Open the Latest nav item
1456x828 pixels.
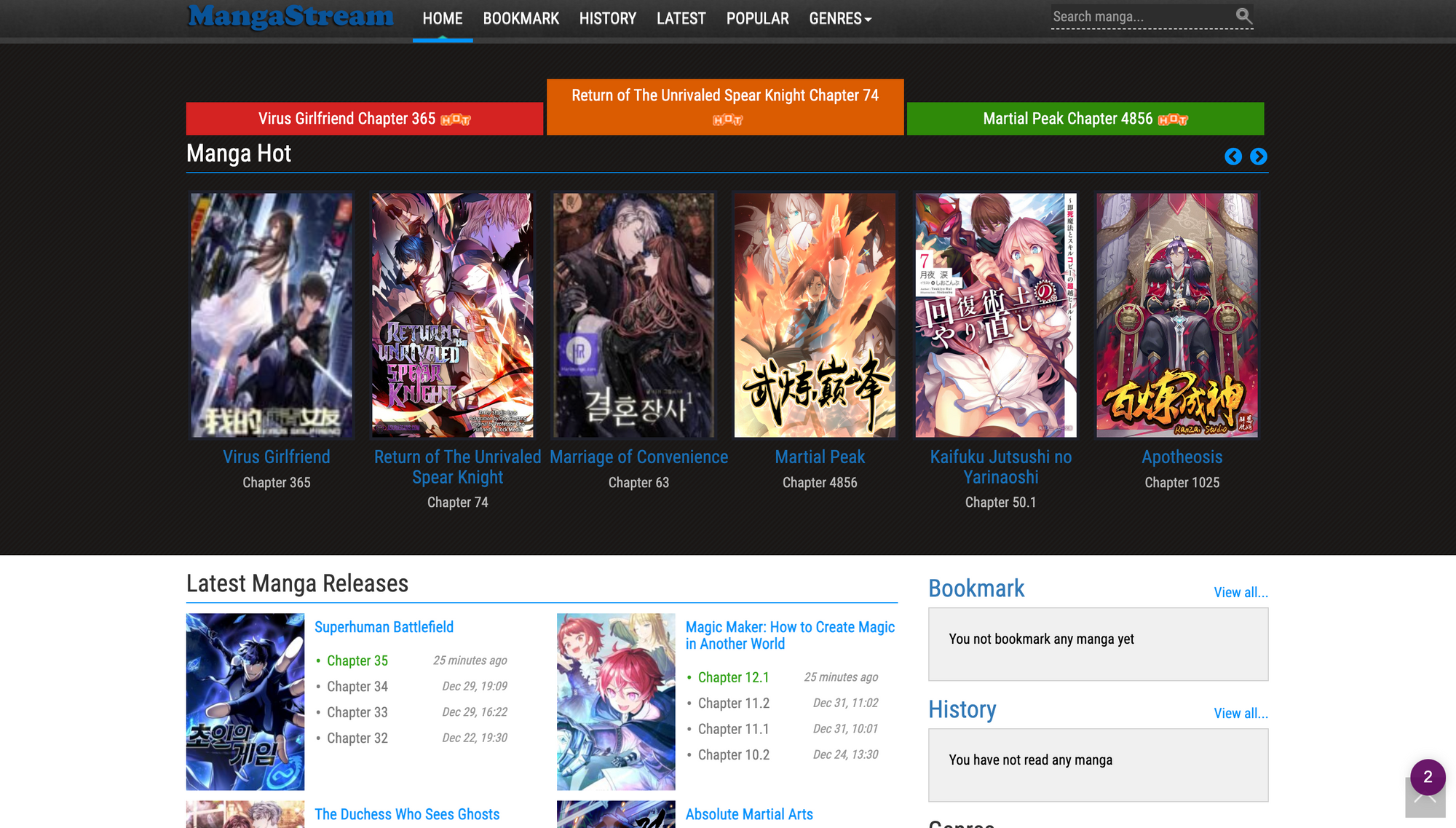pos(681,19)
